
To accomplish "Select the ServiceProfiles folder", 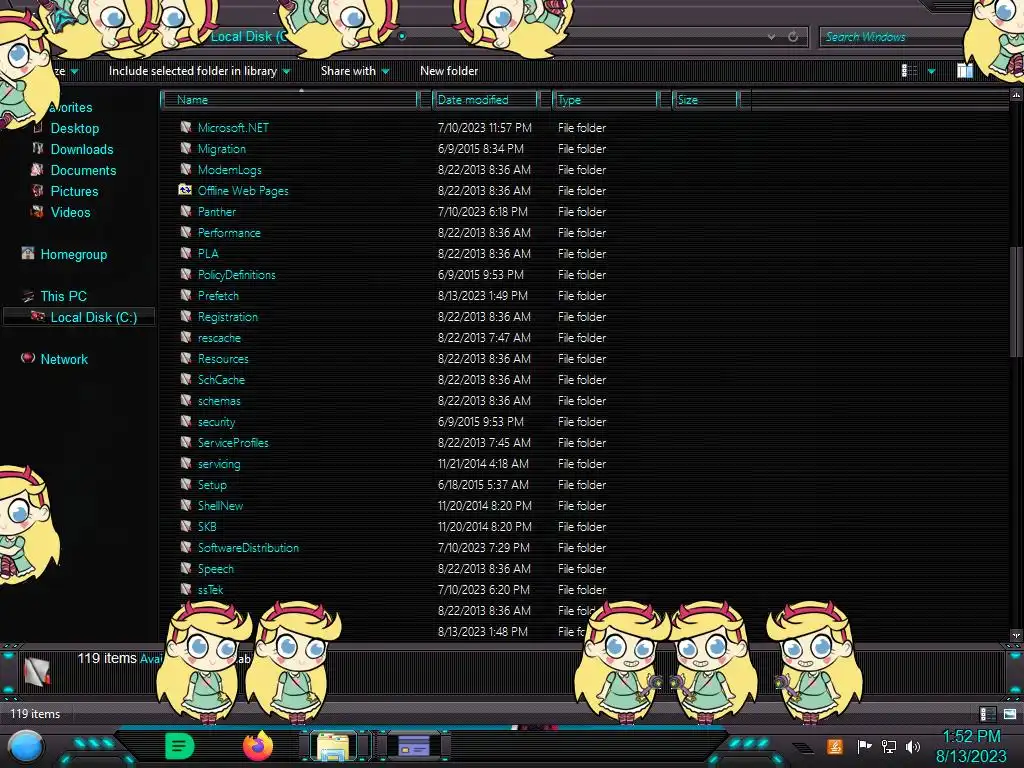I will [232, 443].
